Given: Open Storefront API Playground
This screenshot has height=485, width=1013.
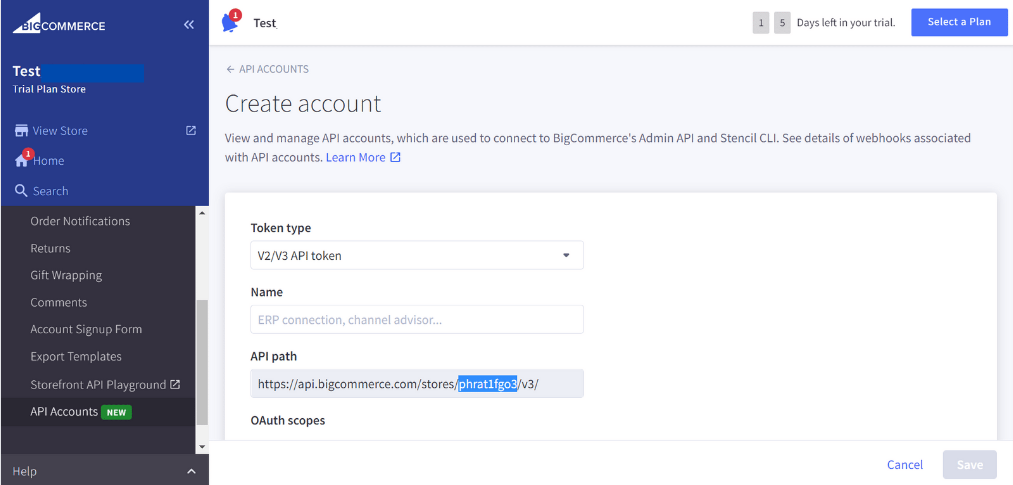Looking at the screenshot, I should 98,384.
